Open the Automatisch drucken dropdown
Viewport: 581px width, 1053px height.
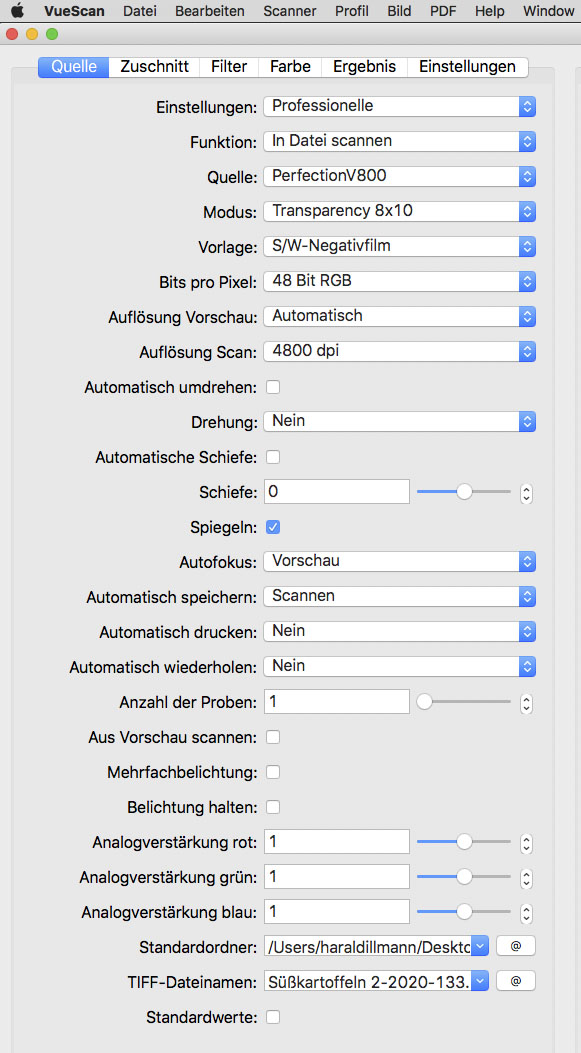pyautogui.click(x=400, y=631)
